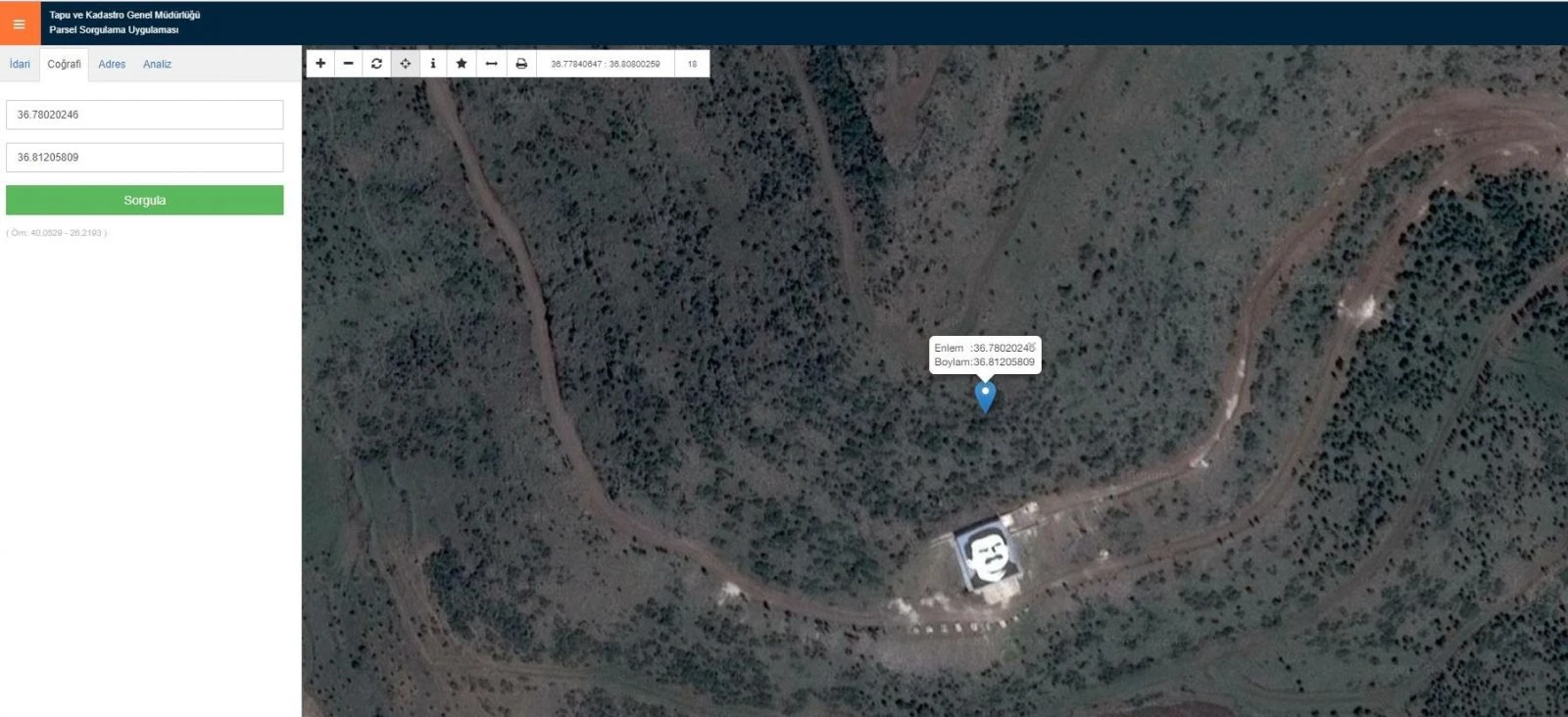Switch to the İdari tab

pos(20,65)
